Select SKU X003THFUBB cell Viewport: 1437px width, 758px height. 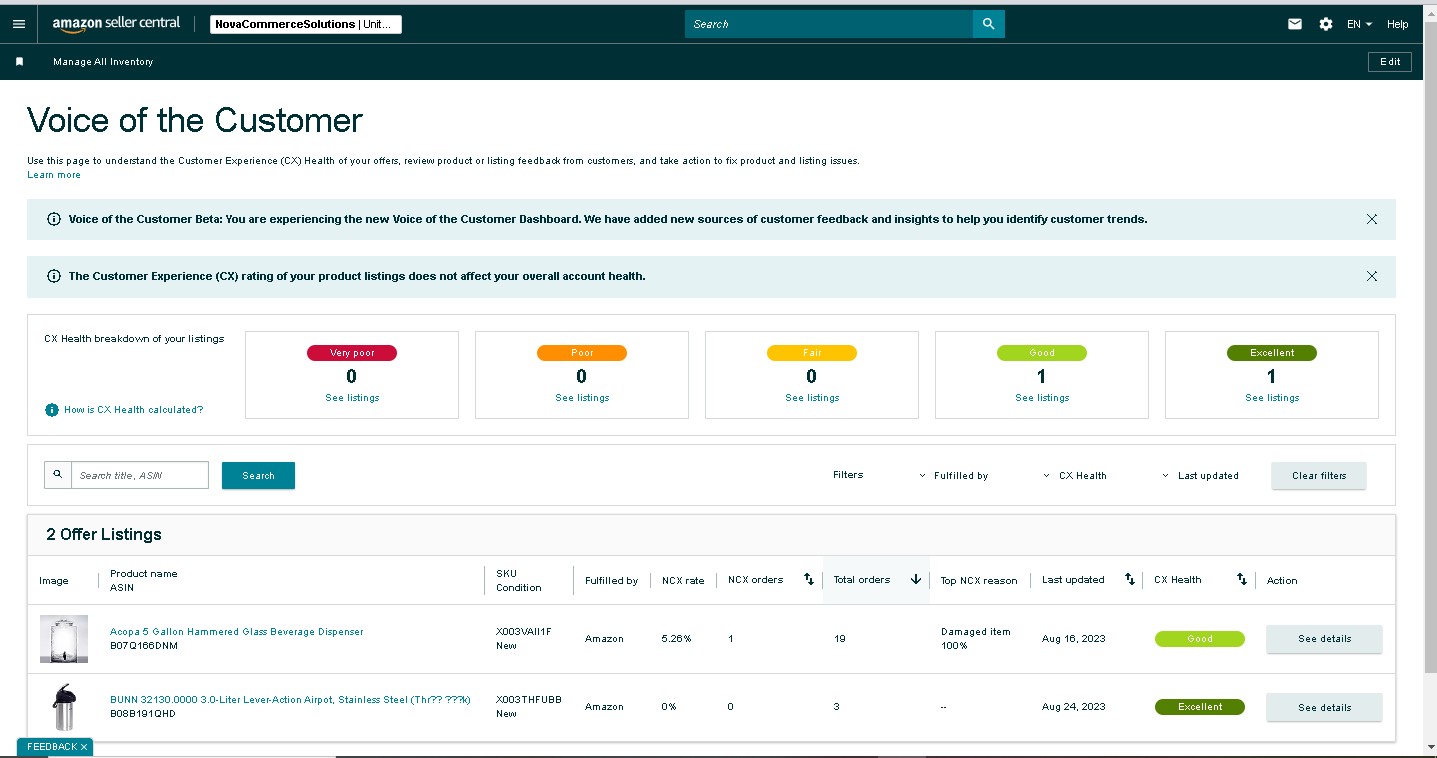[529, 700]
